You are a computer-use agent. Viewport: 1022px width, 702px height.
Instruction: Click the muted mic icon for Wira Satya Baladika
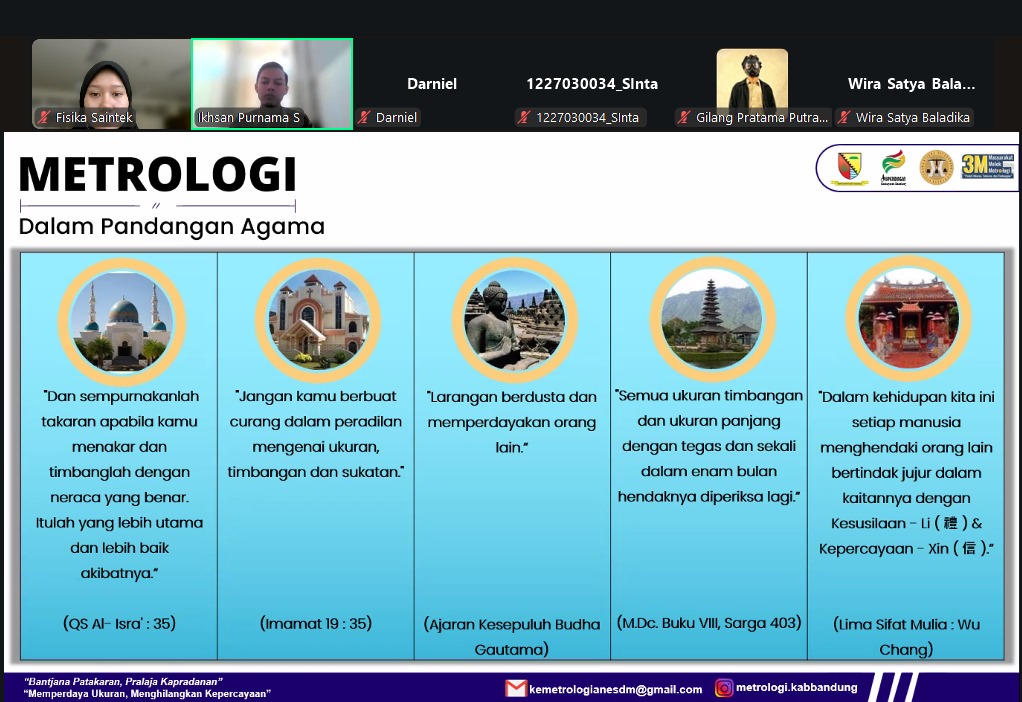(844, 118)
